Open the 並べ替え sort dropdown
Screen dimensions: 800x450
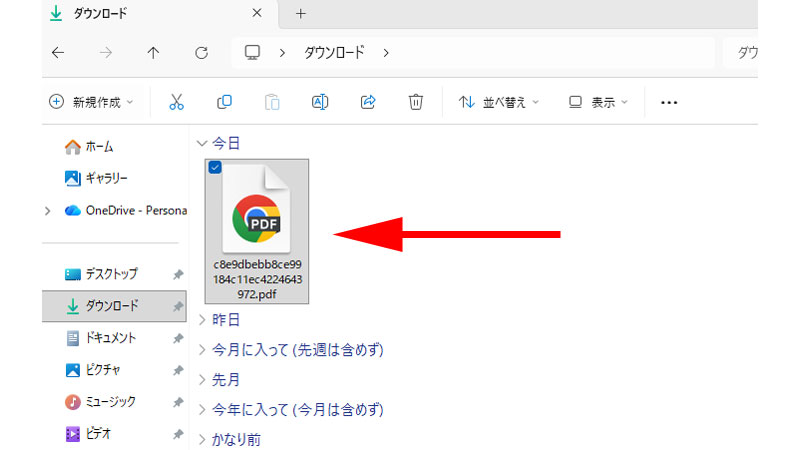coord(499,102)
